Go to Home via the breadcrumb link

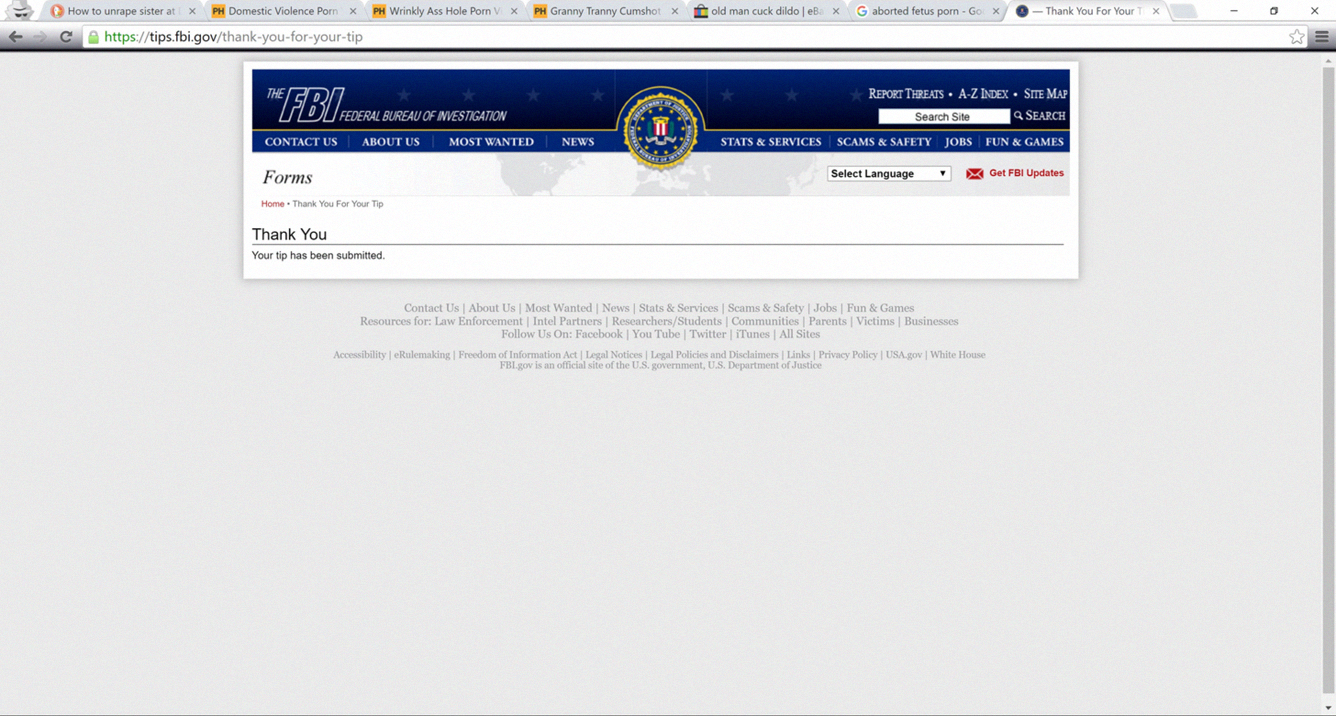(x=273, y=204)
